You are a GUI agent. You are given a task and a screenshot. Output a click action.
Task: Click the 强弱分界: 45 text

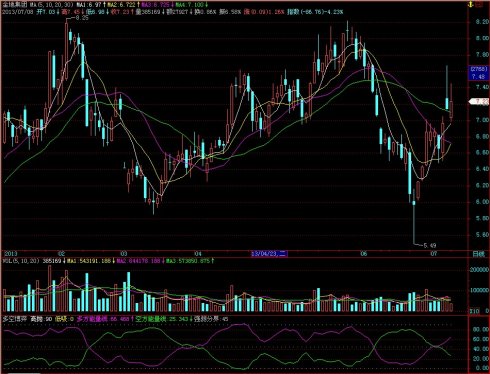tap(211, 319)
